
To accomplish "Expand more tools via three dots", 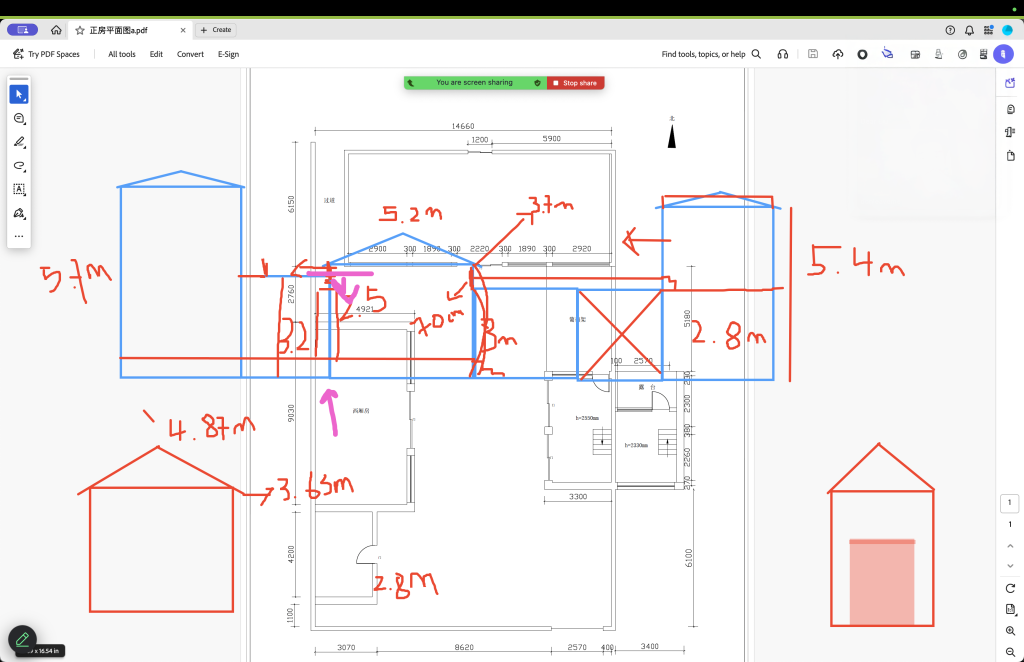I will (x=19, y=237).
